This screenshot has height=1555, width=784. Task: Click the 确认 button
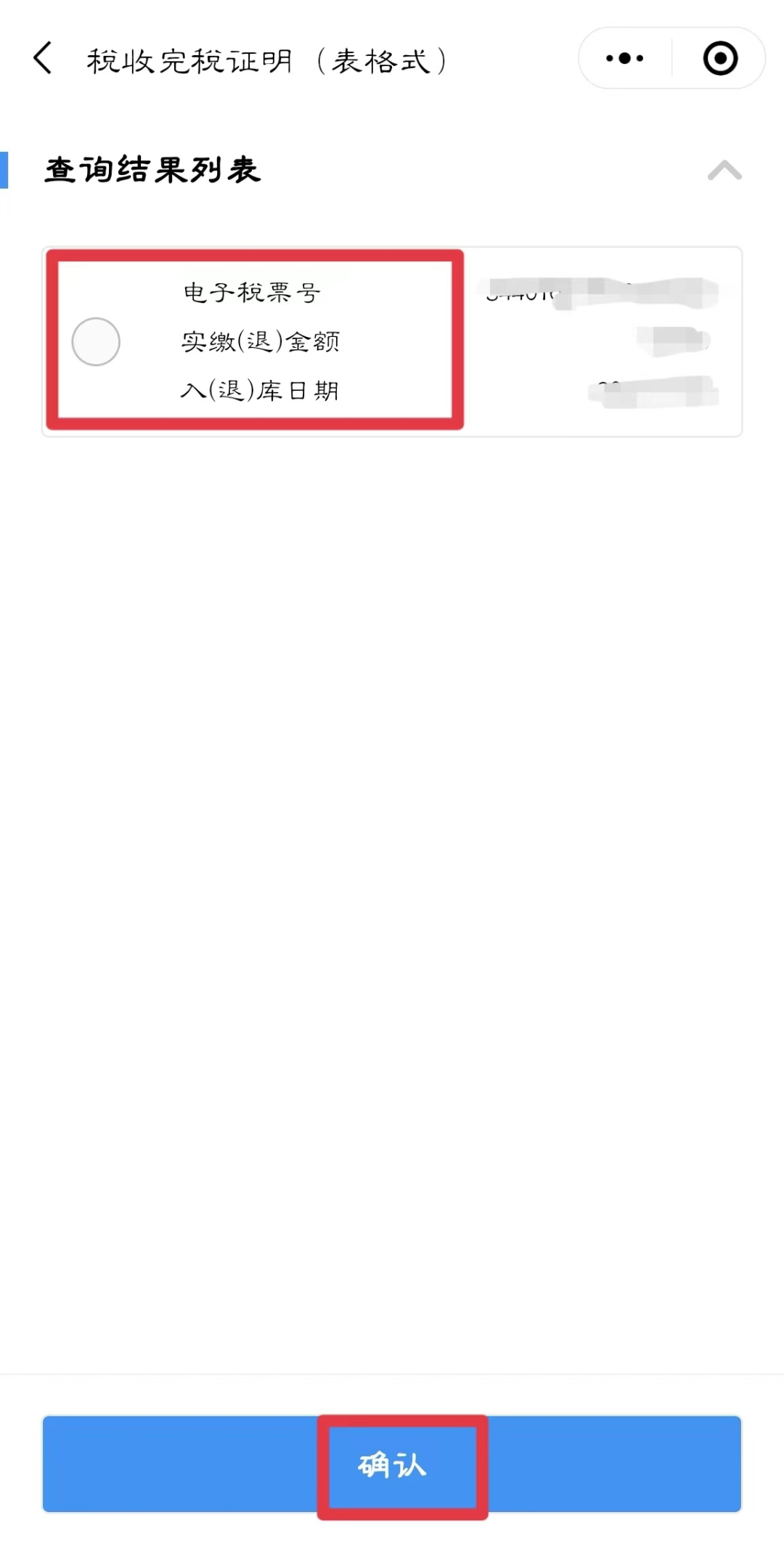[x=392, y=1464]
